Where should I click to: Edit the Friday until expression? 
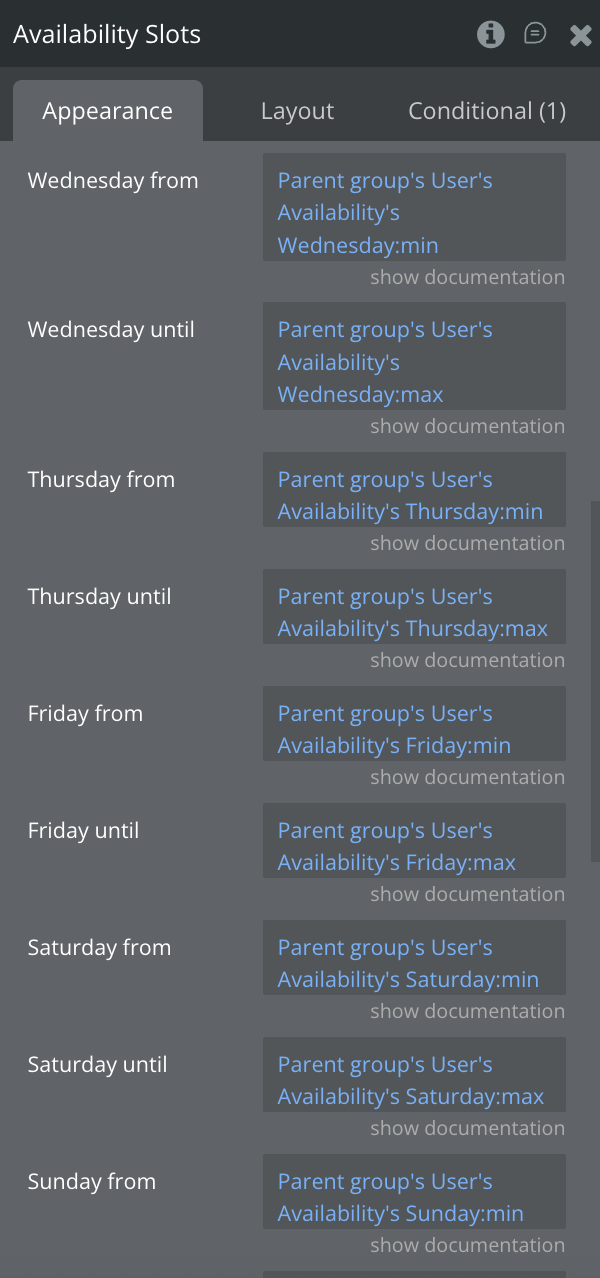coord(414,846)
